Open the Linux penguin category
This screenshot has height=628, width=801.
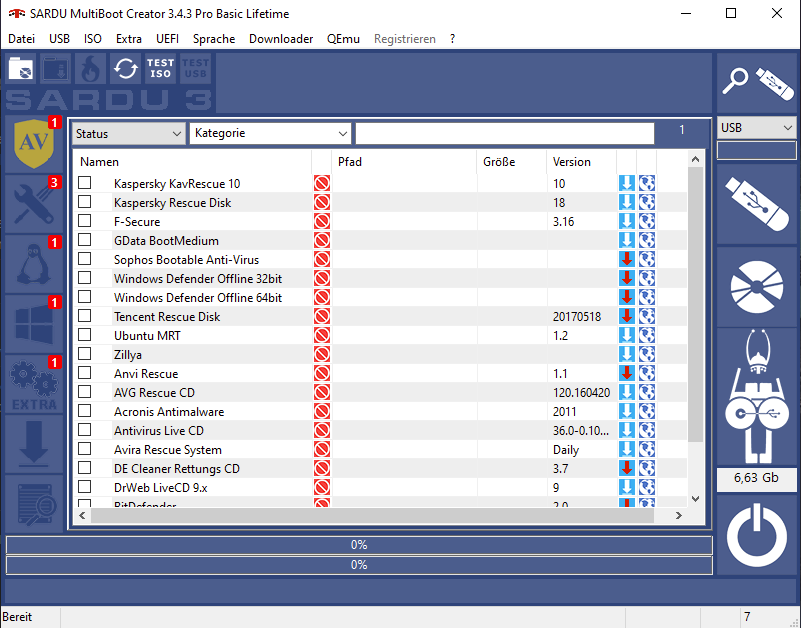click(x=34, y=264)
